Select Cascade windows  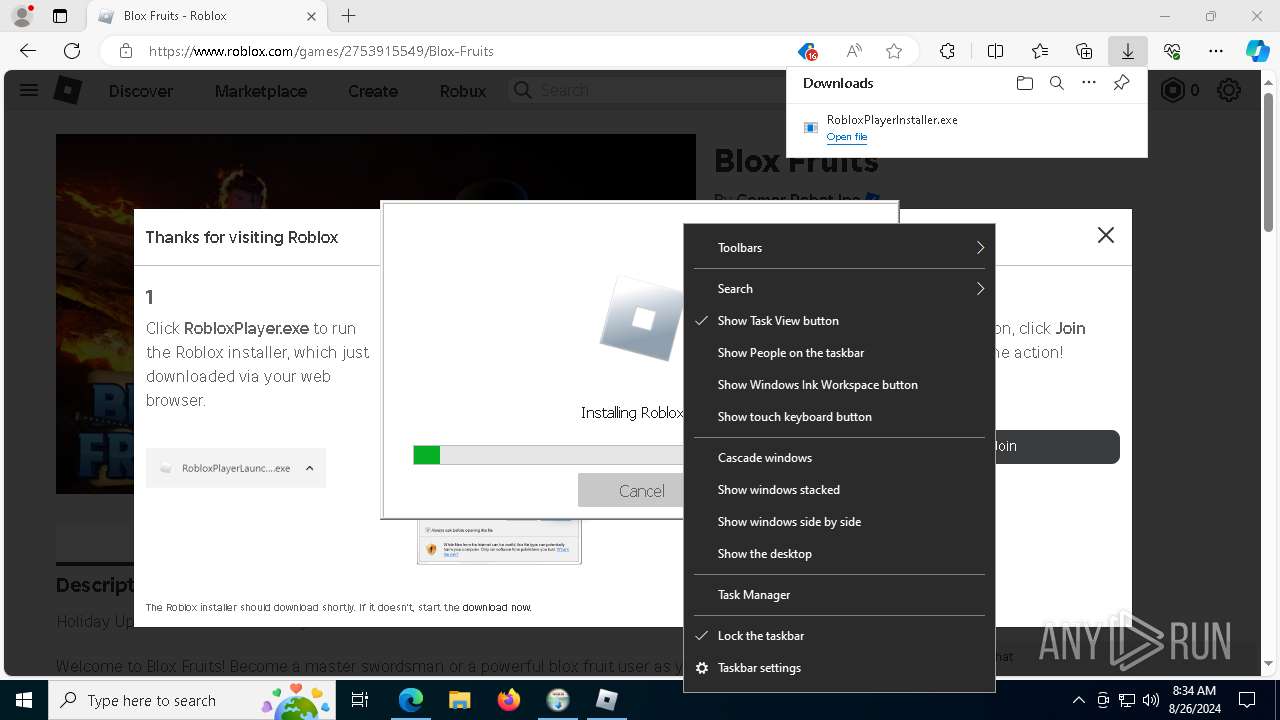click(839, 458)
